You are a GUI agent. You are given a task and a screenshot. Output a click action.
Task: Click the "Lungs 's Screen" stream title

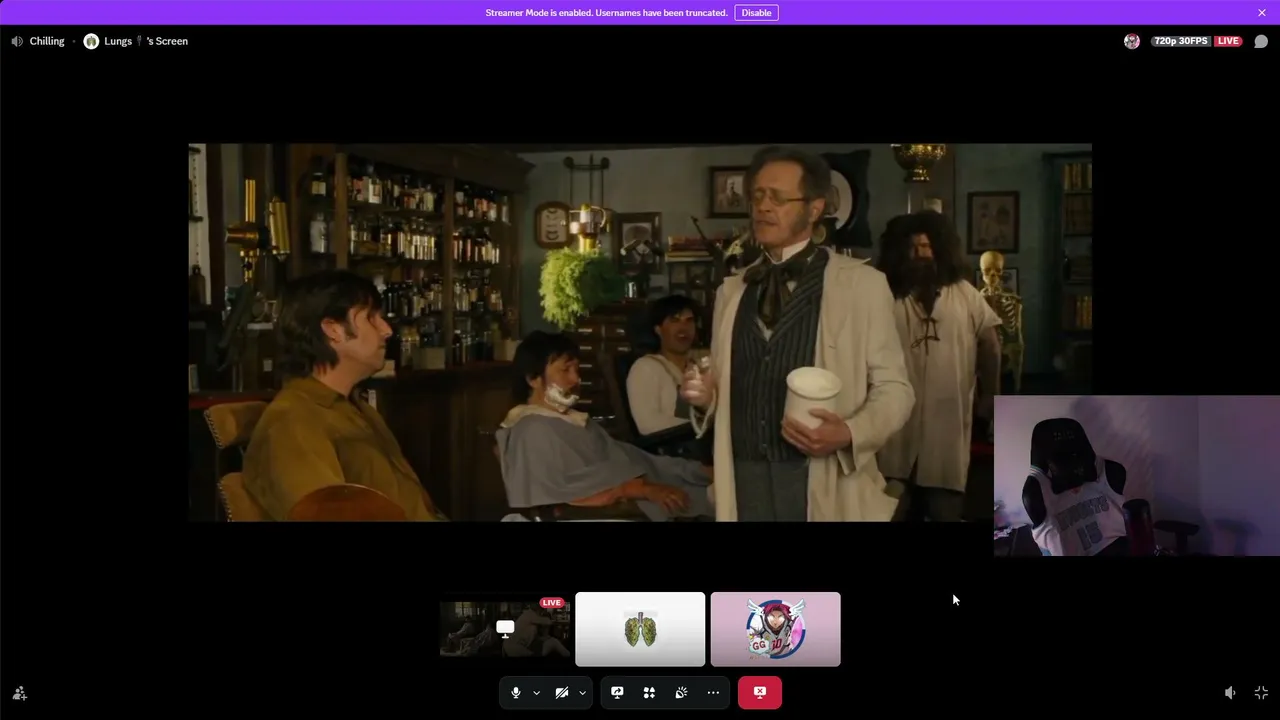pos(146,41)
